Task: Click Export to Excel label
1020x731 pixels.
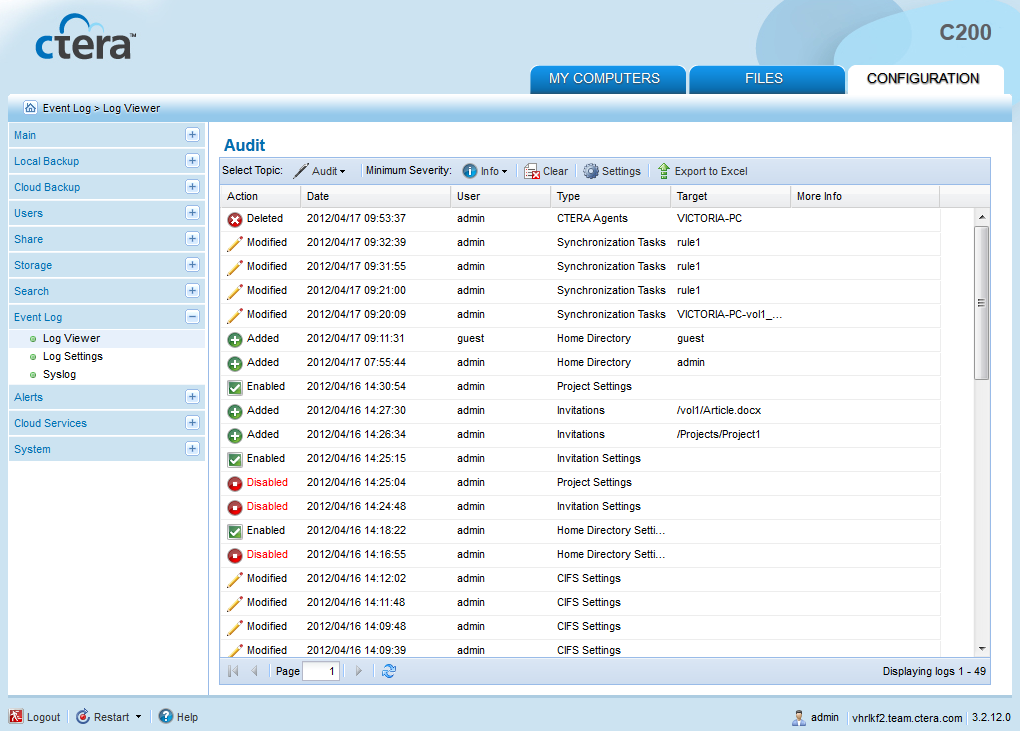Action: point(711,171)
